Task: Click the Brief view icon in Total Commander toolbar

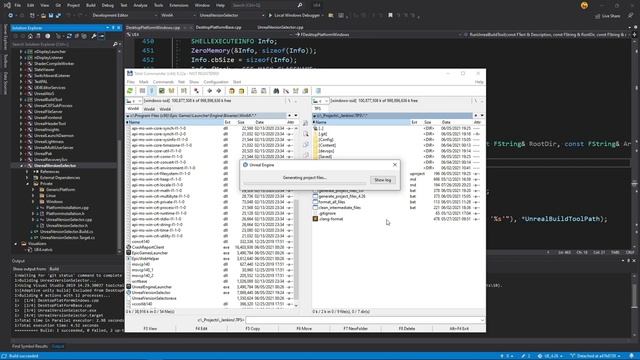Action: point(142,91)
